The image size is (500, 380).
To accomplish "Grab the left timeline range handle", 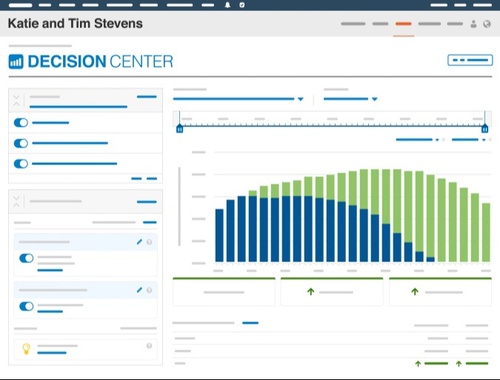I will coord(179,128).
